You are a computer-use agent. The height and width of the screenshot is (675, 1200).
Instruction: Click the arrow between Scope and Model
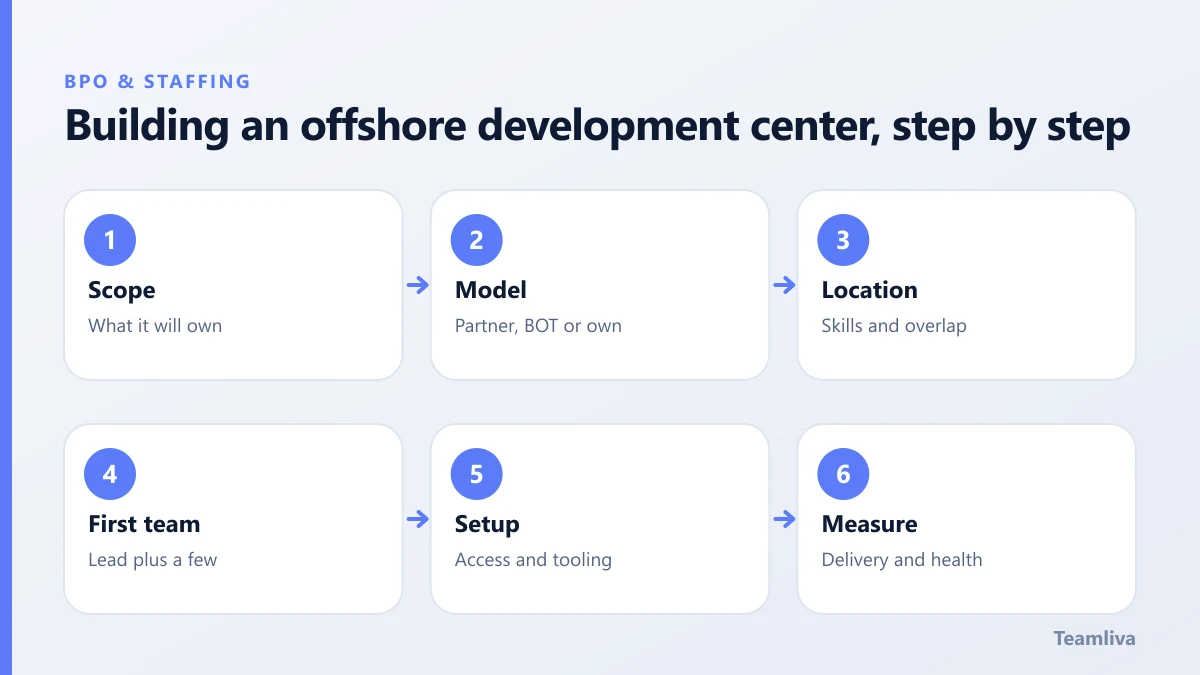[x=417, y=285]
